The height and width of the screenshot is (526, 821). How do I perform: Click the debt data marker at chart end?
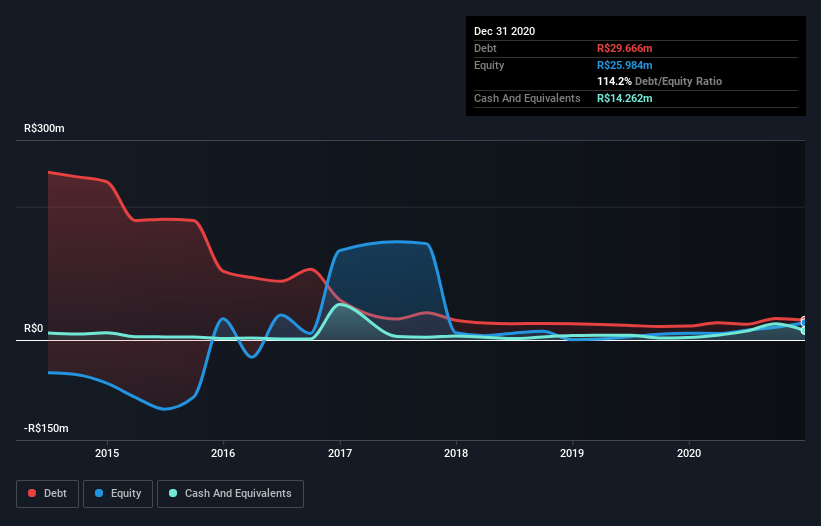pos(804,320)
